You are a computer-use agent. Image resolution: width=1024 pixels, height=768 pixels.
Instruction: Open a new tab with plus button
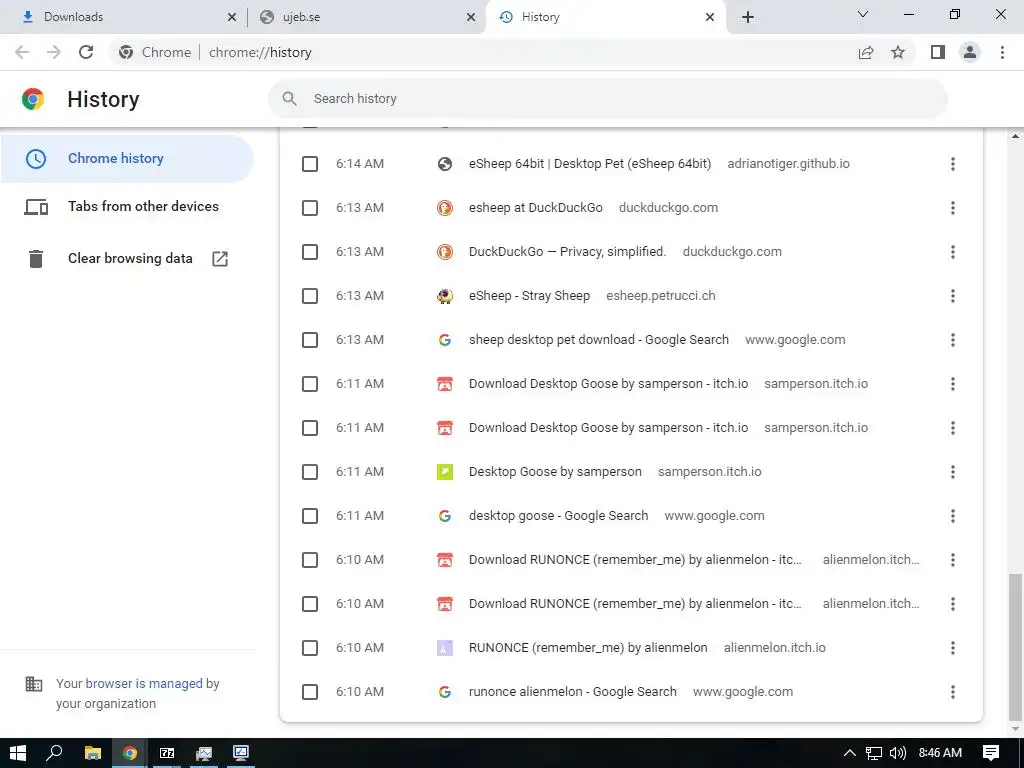tap(748, 17)
